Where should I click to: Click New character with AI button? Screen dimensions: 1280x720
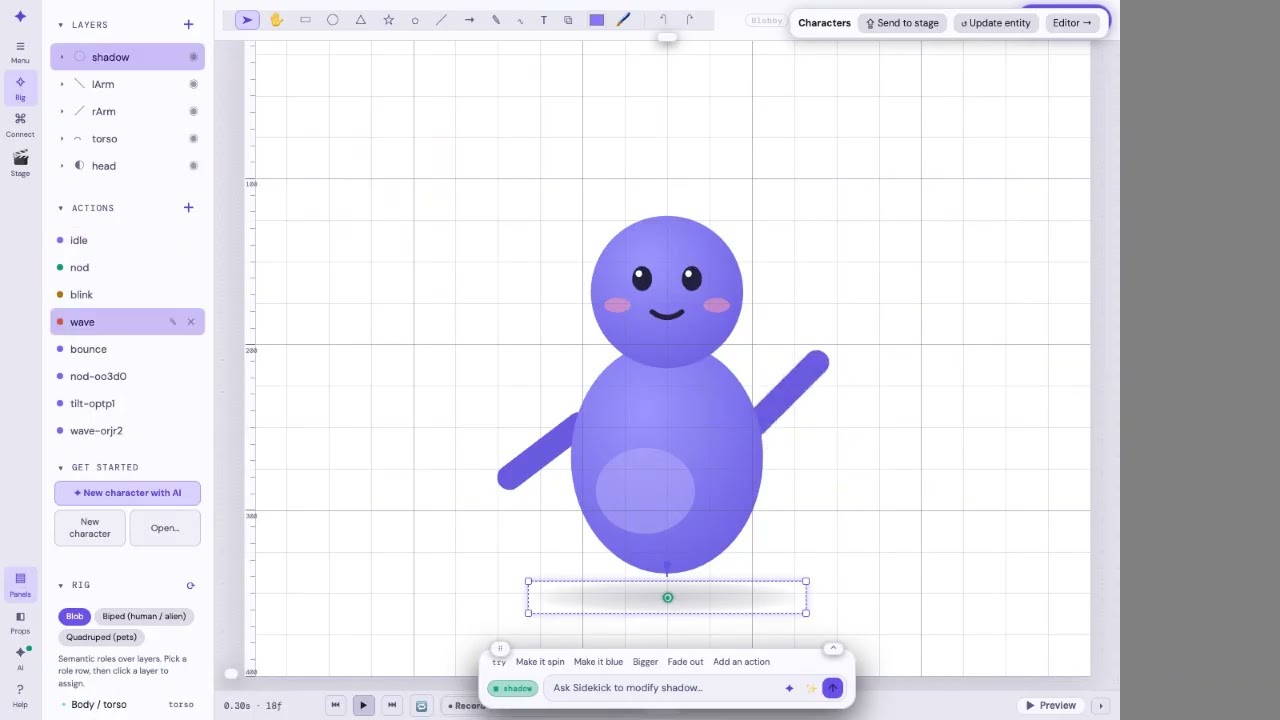[127, 493]
